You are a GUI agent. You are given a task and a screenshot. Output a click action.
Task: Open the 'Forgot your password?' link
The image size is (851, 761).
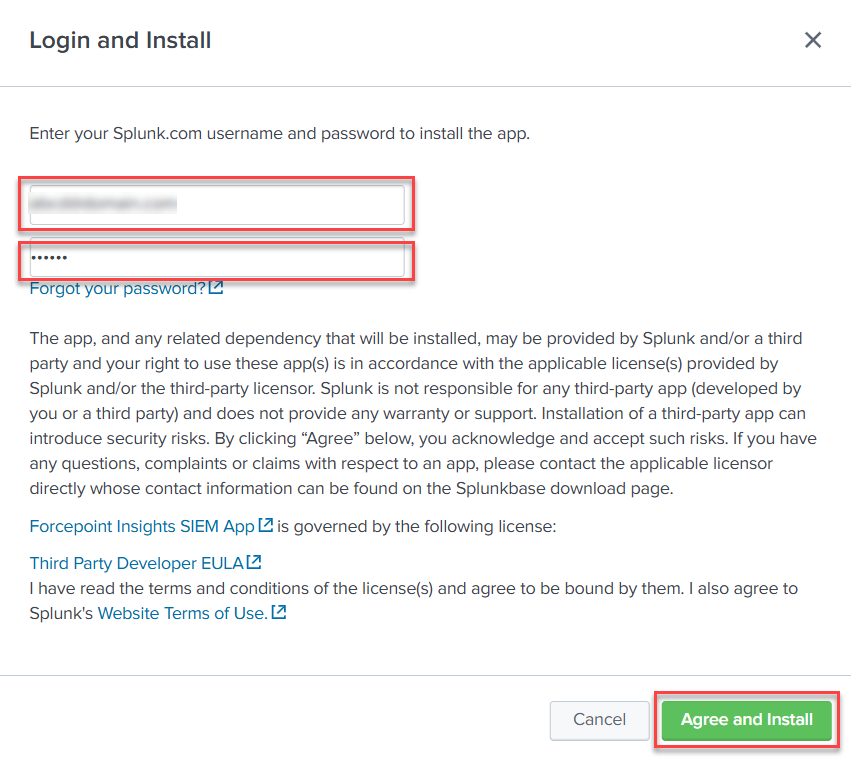coord(117,288)
